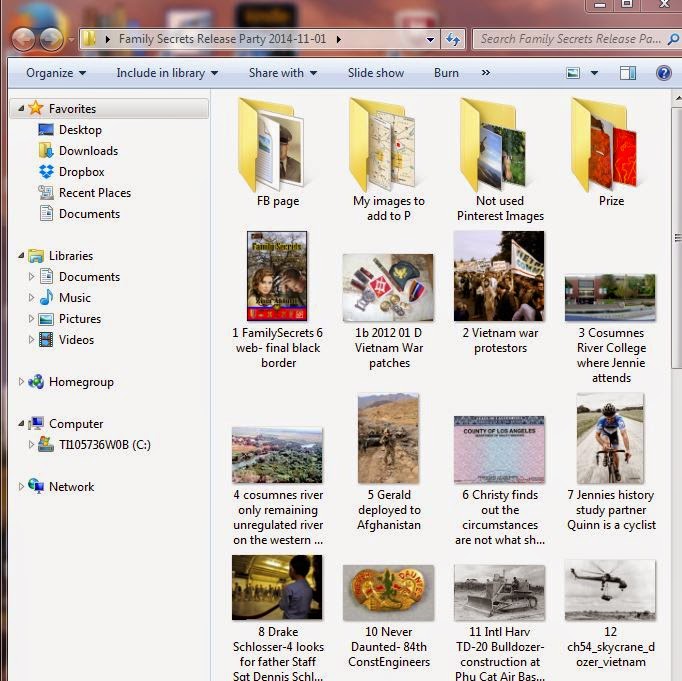Collapse the Libraries tree node
The width and height of the screenshot is (682, 681).
pos(21,255)
